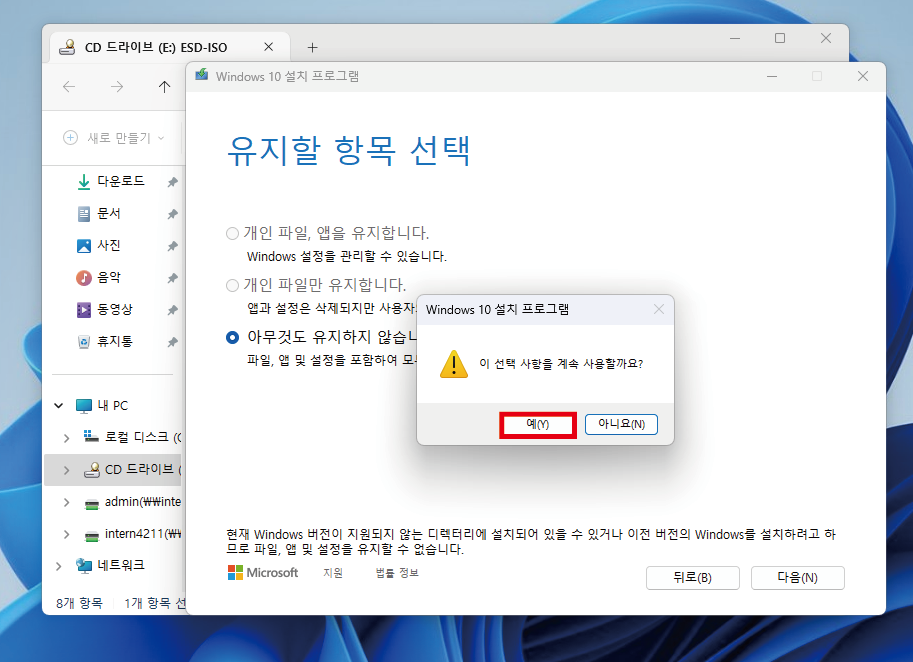This screenshot has width=913, height=662.
Task: Select 개인 파일, 앱을 유지합니다 radio option
Action: pos(232,233)
